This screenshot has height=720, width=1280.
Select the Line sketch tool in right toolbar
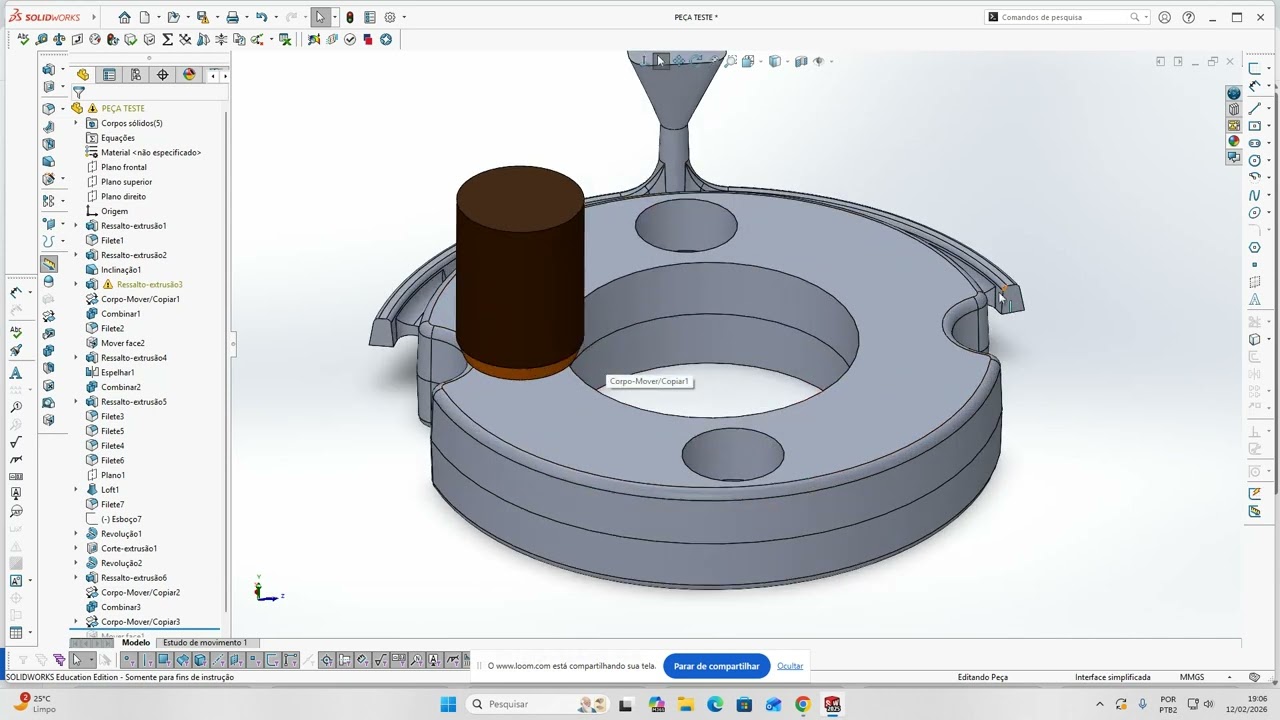click(x=1254, y=109)
